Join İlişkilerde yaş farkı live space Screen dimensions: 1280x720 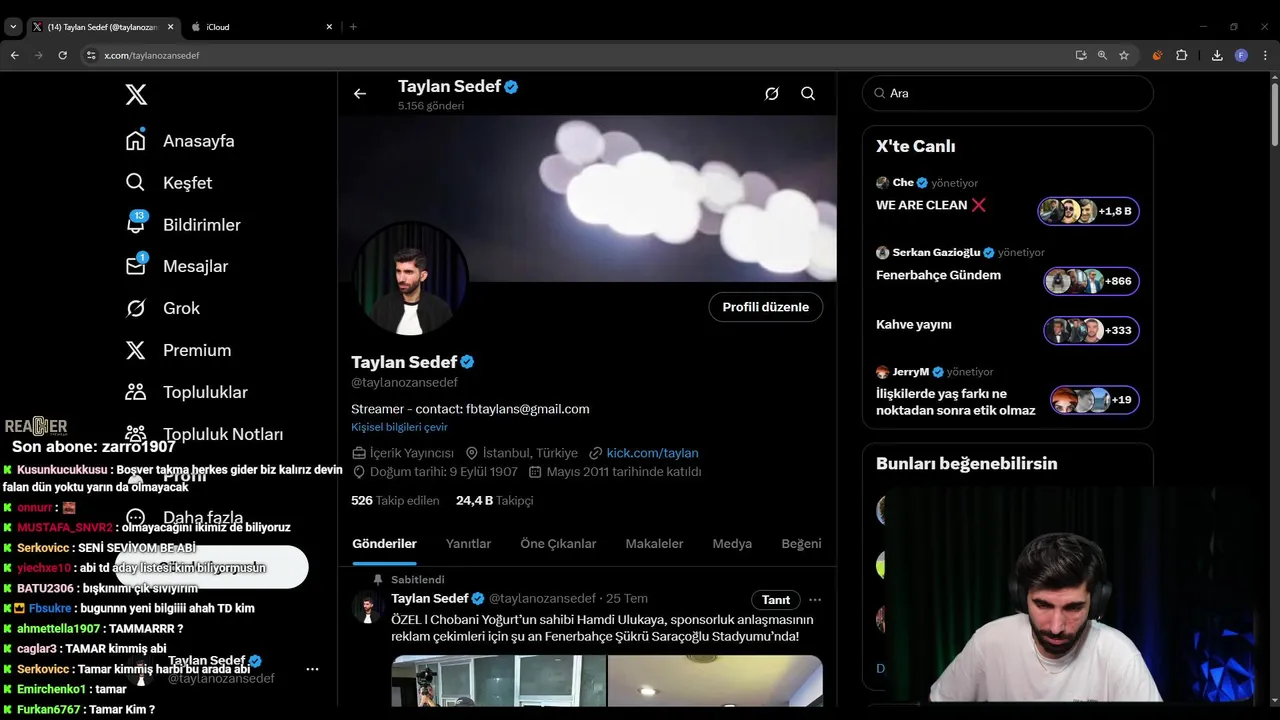pos(1095,400)
